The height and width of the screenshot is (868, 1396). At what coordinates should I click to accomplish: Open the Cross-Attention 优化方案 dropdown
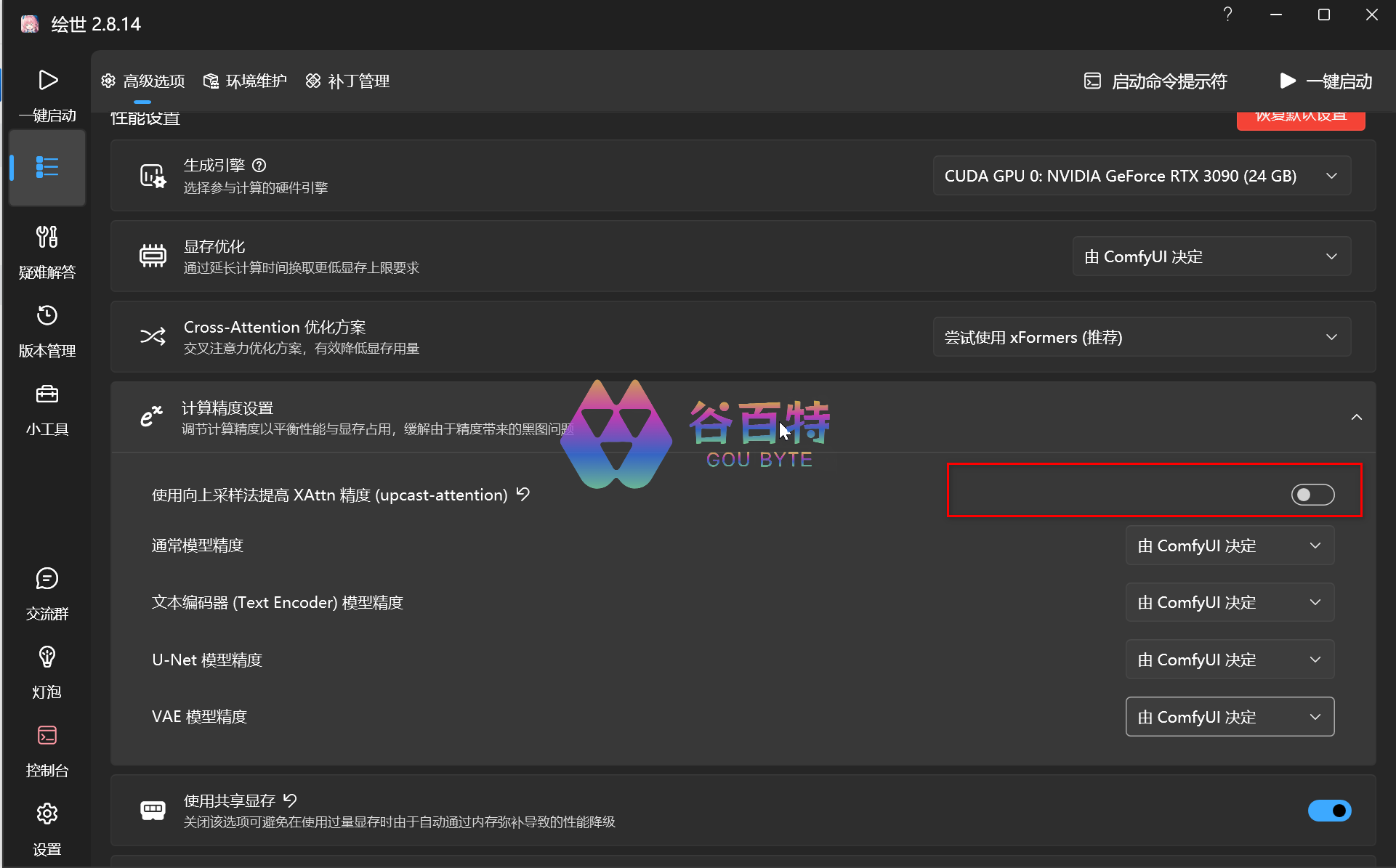pos(1142,337)
